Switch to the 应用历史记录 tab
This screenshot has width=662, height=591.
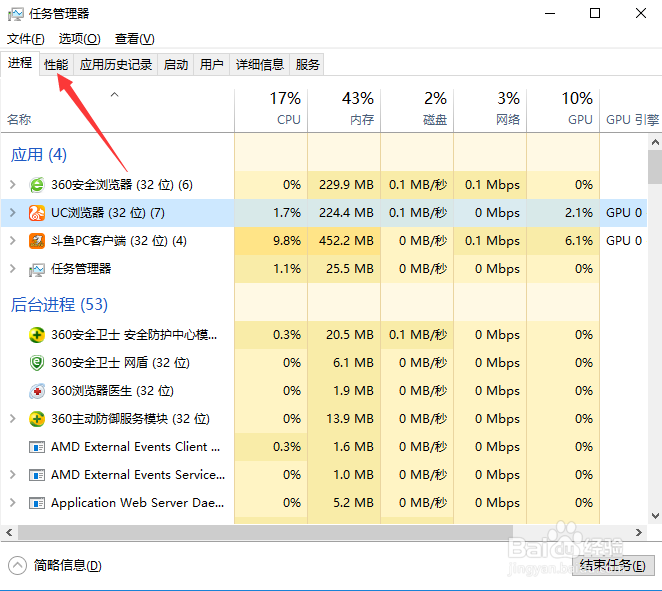coord(116,65)
